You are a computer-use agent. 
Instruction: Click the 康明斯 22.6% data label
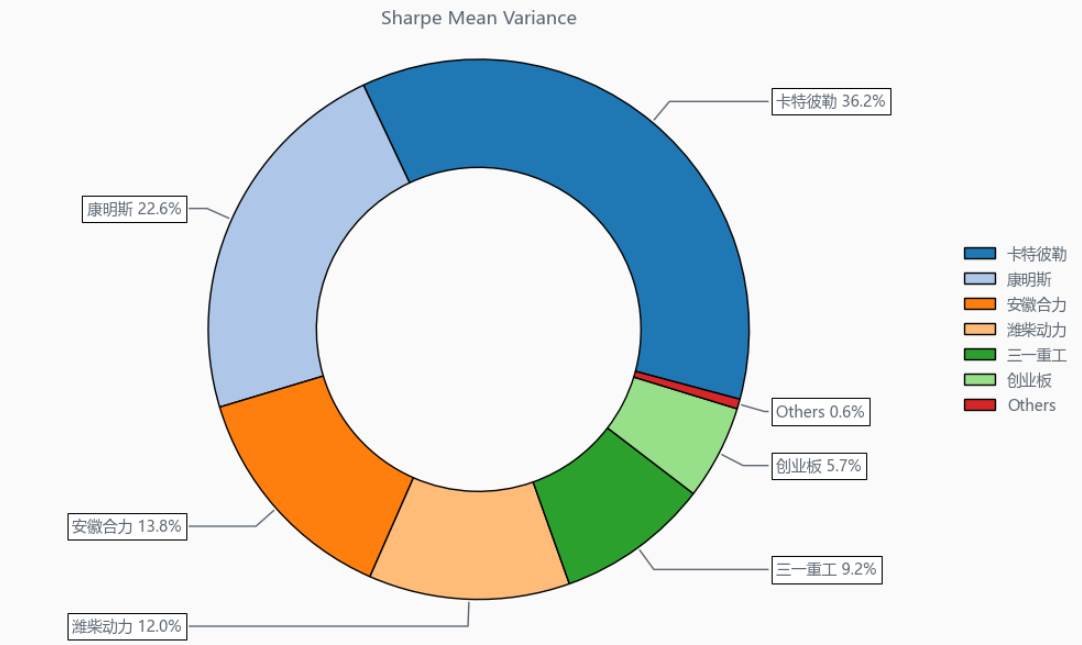pyautogui.click(x=135, y=208)
